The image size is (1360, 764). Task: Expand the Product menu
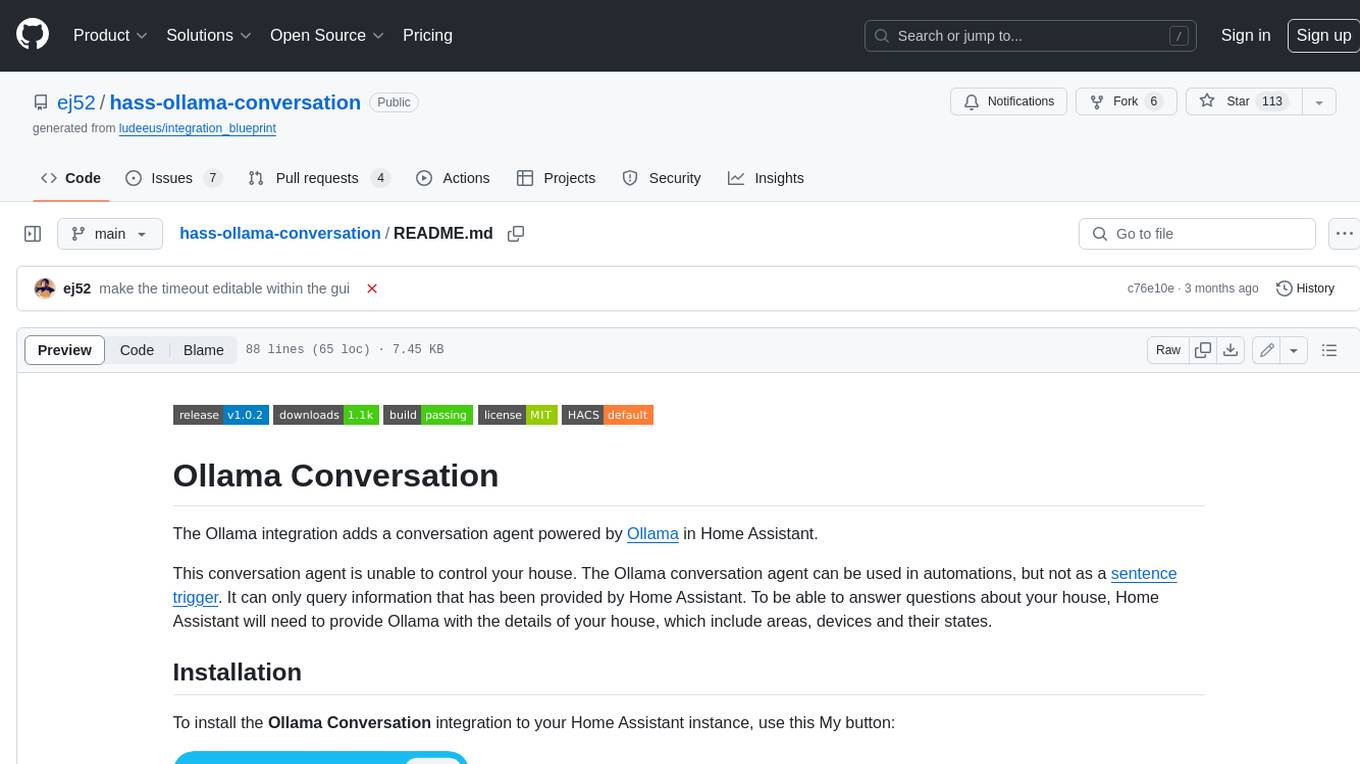(110, 35)
